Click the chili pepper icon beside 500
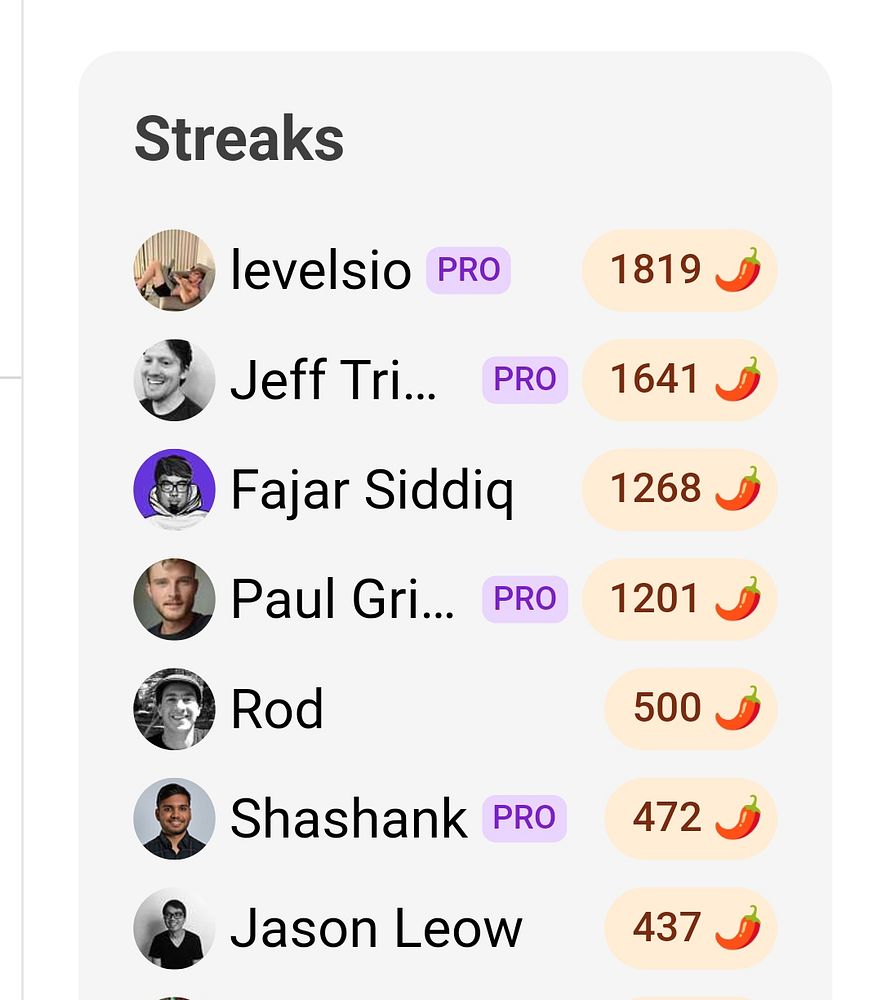The height and width of the screenshot is (1000, 882). 738,708
